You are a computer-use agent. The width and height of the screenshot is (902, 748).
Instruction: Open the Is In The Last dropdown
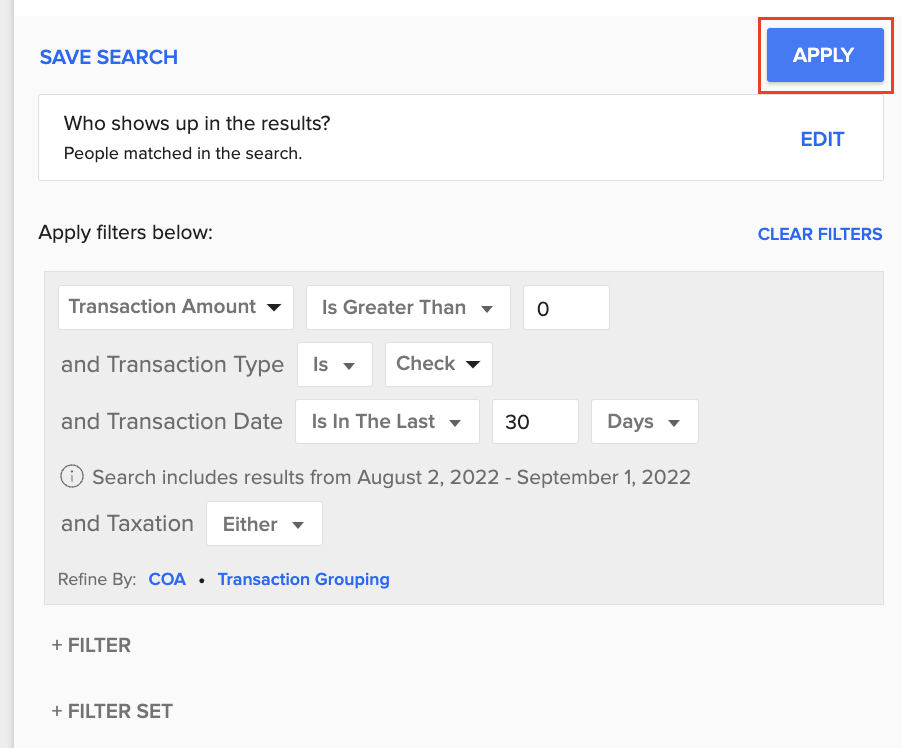click(x=387, y=421)
